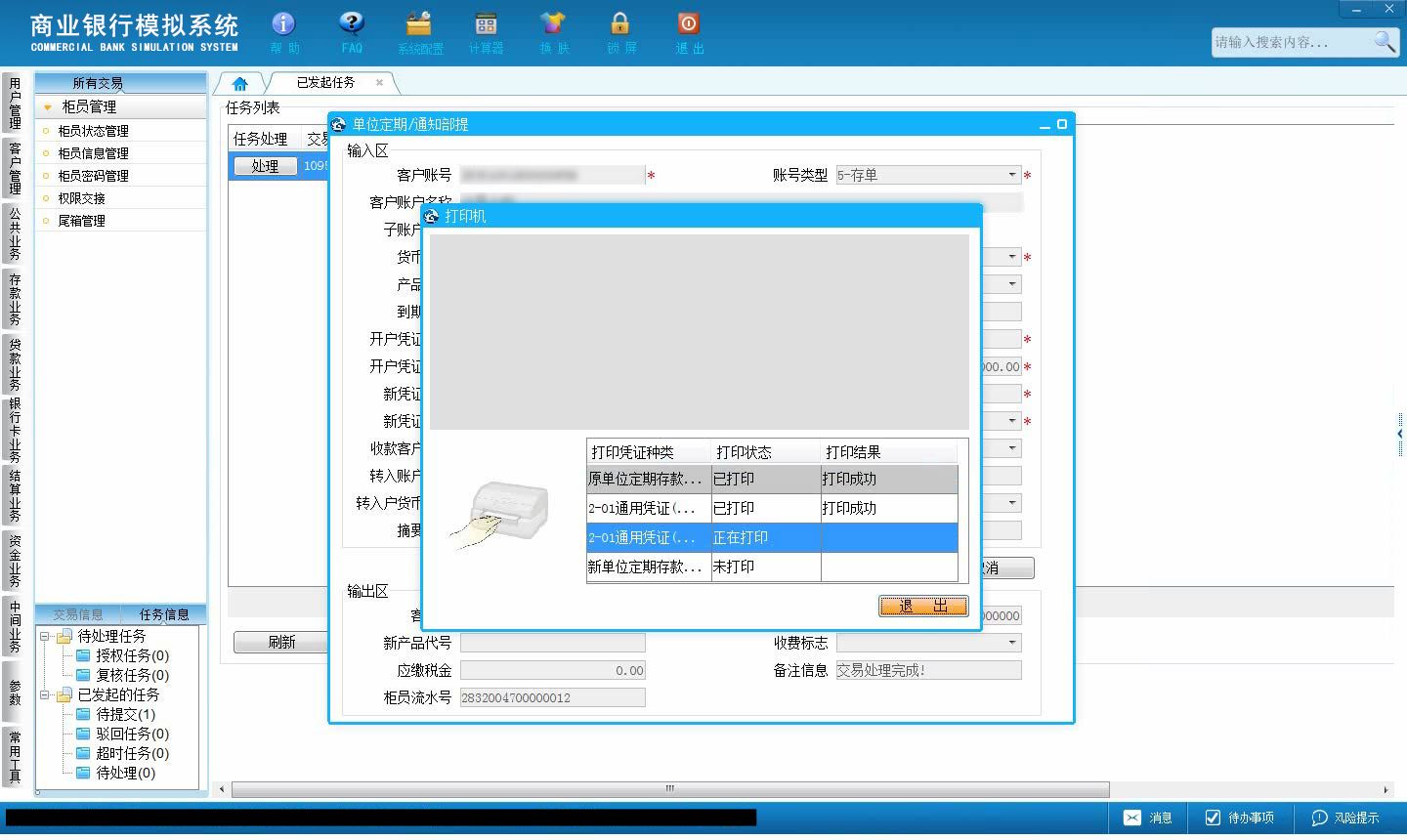Switch to the 任务信息 tab
1407x840 pixels.
tap(164, 614)
